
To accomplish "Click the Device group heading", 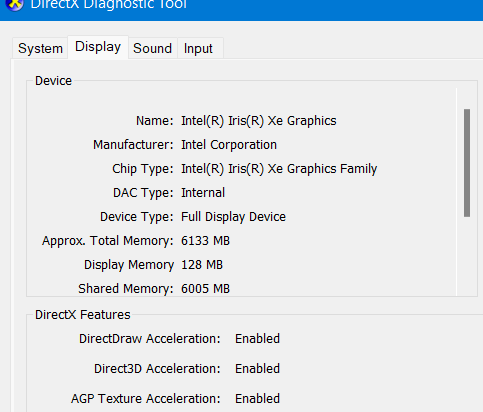I will tap(53, 81).
